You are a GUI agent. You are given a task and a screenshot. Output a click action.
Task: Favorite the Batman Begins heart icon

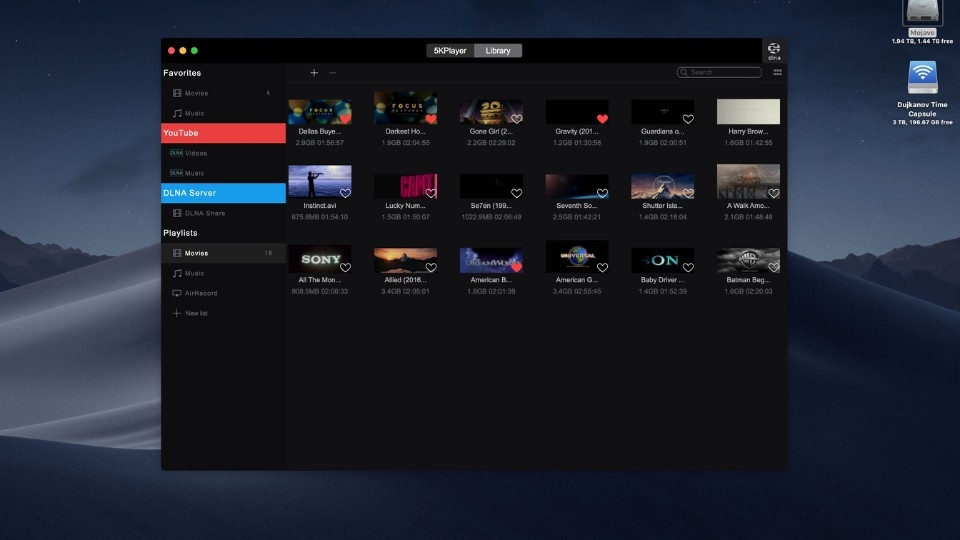pos(774,268)
